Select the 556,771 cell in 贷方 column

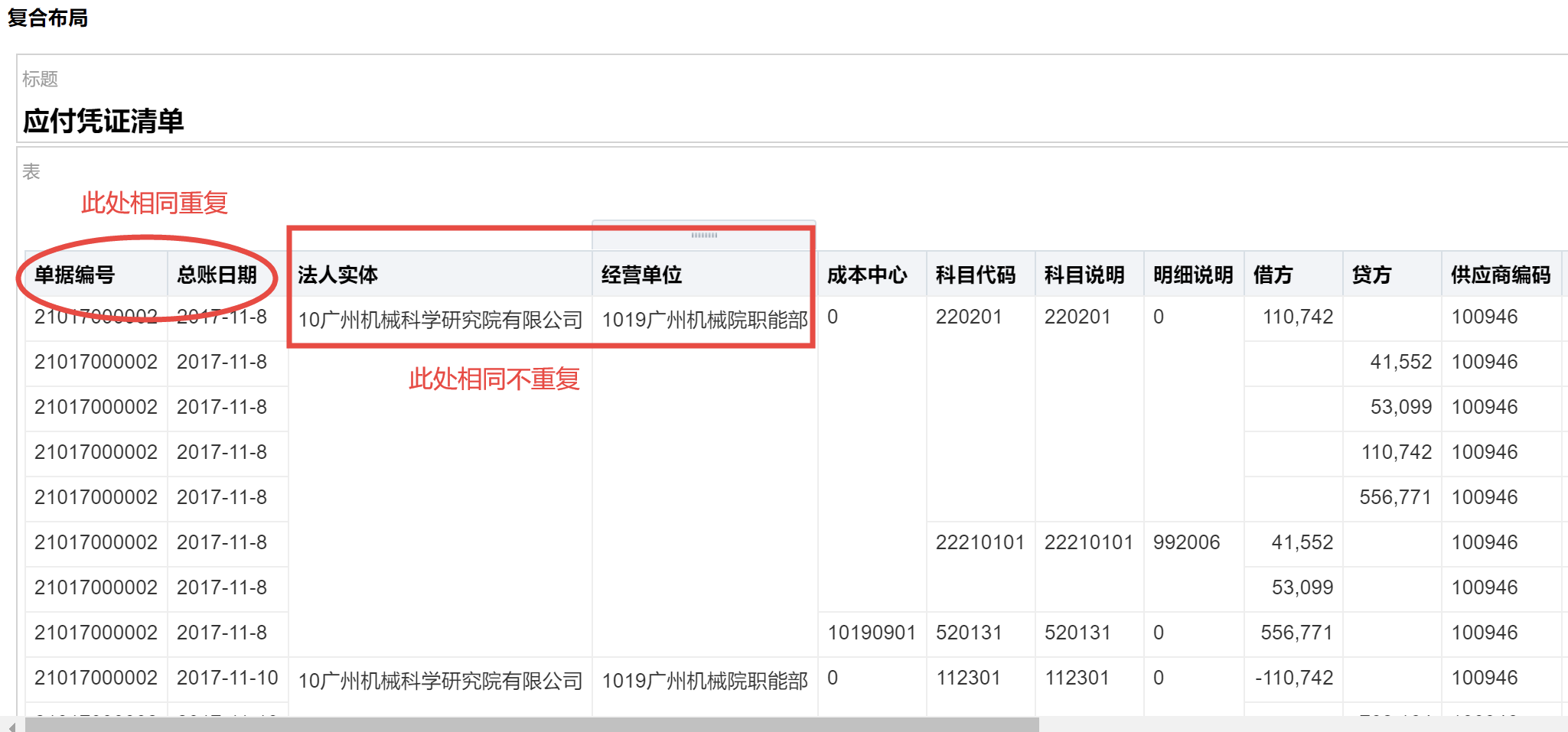click(1395, 497)
